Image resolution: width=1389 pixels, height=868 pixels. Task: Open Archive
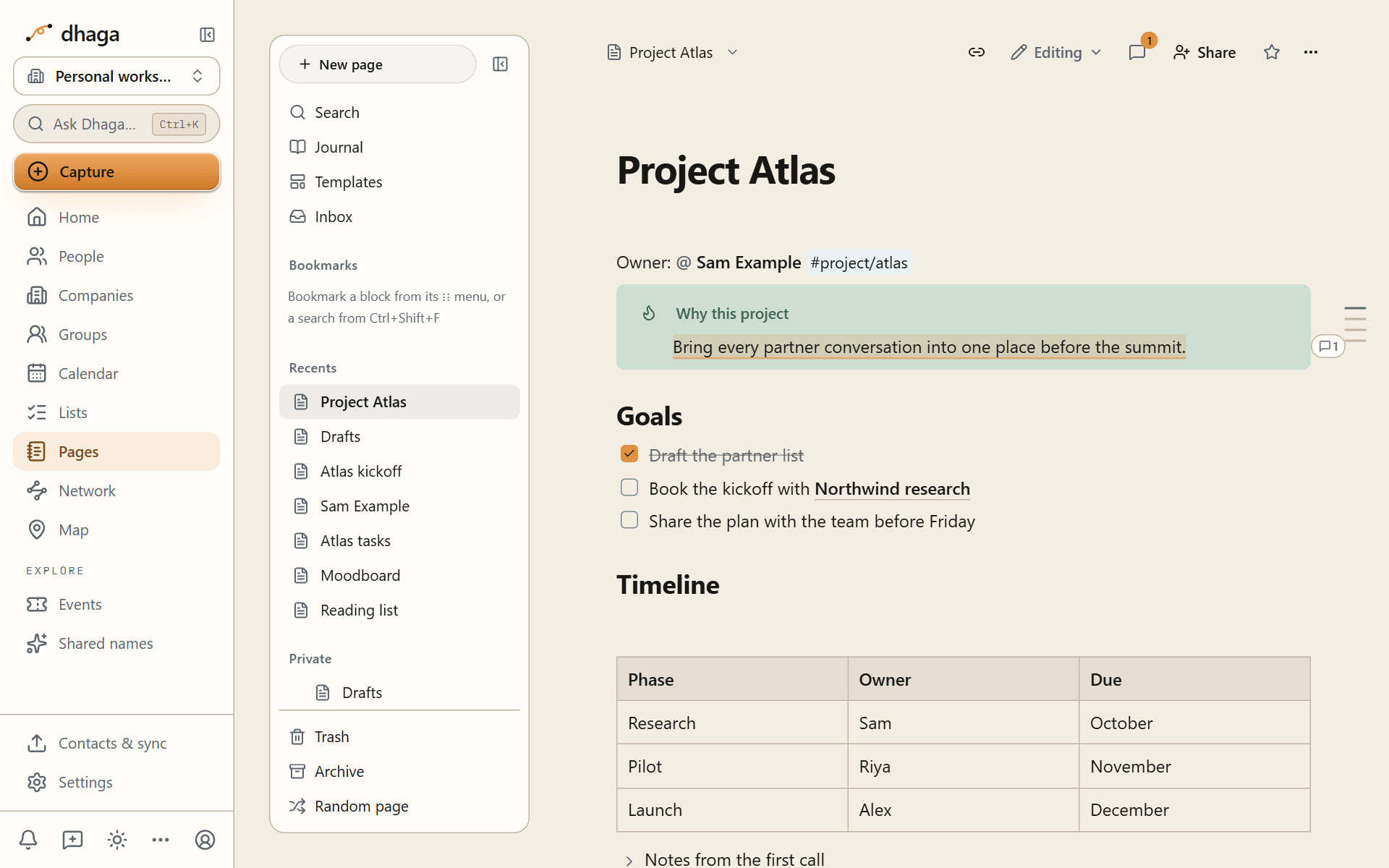coord(399,771)
